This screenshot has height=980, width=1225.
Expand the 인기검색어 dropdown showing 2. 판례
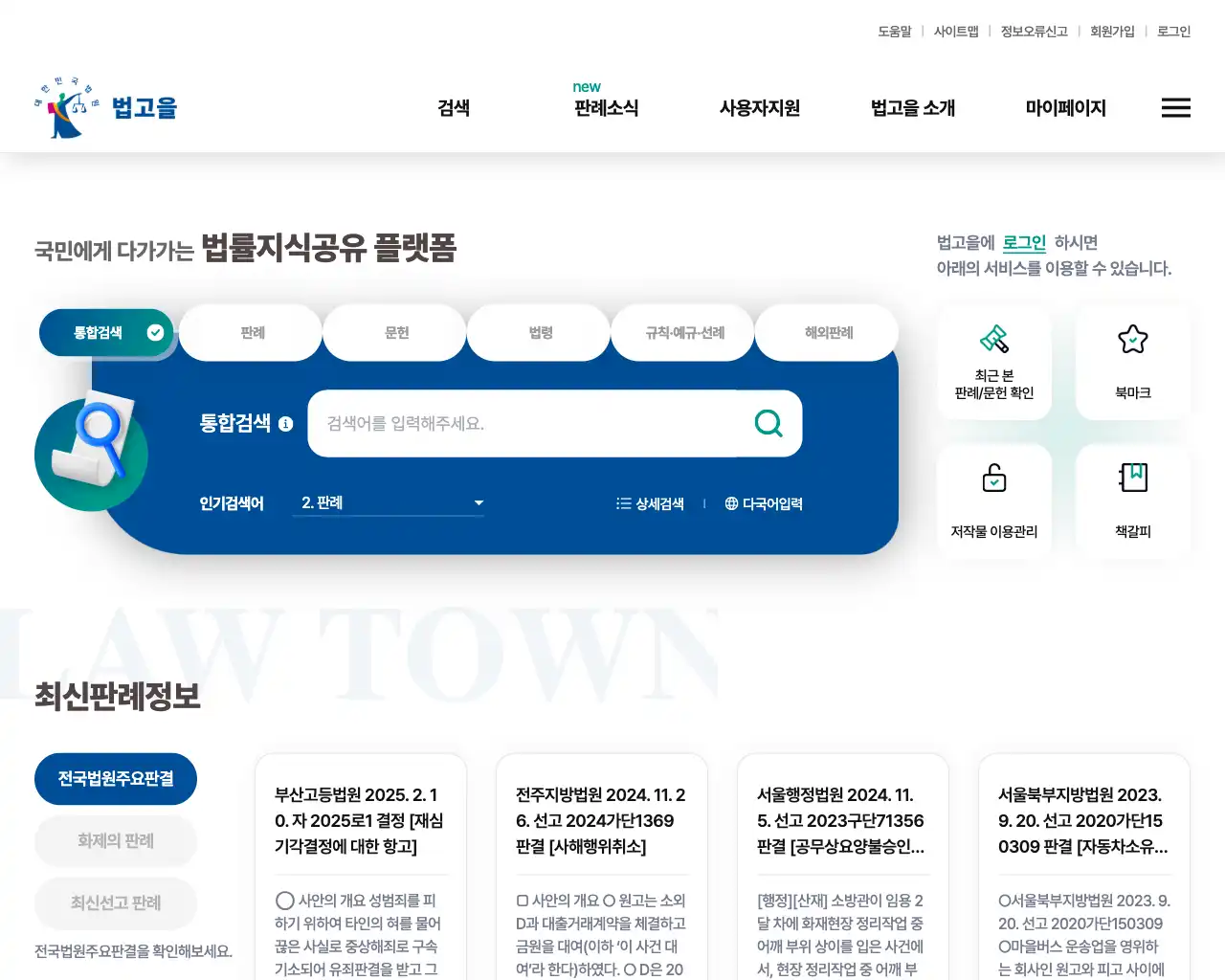389,503
